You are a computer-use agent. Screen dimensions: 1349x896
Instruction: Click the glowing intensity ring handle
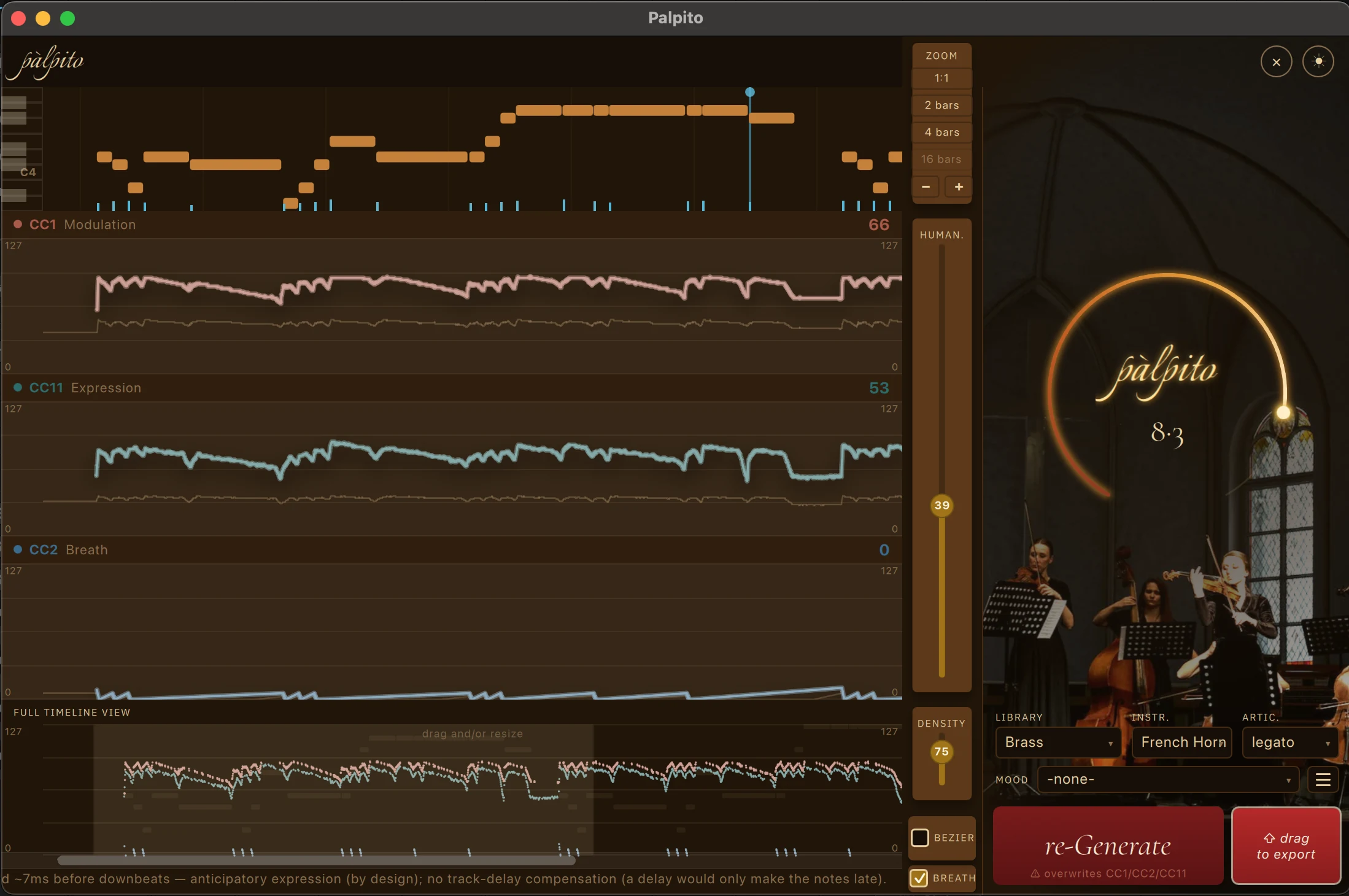(1283, 412)
